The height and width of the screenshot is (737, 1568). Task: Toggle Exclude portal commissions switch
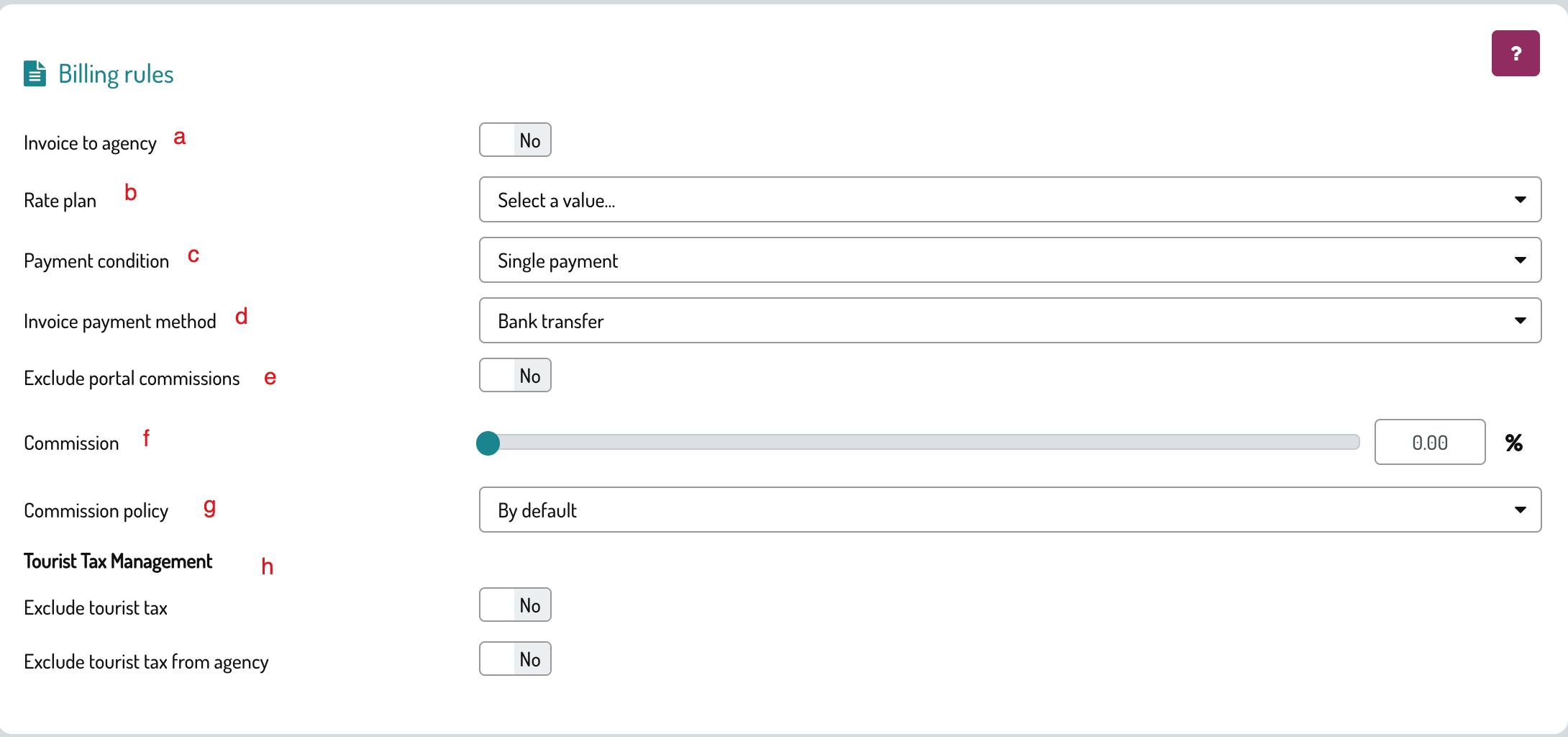515,375
